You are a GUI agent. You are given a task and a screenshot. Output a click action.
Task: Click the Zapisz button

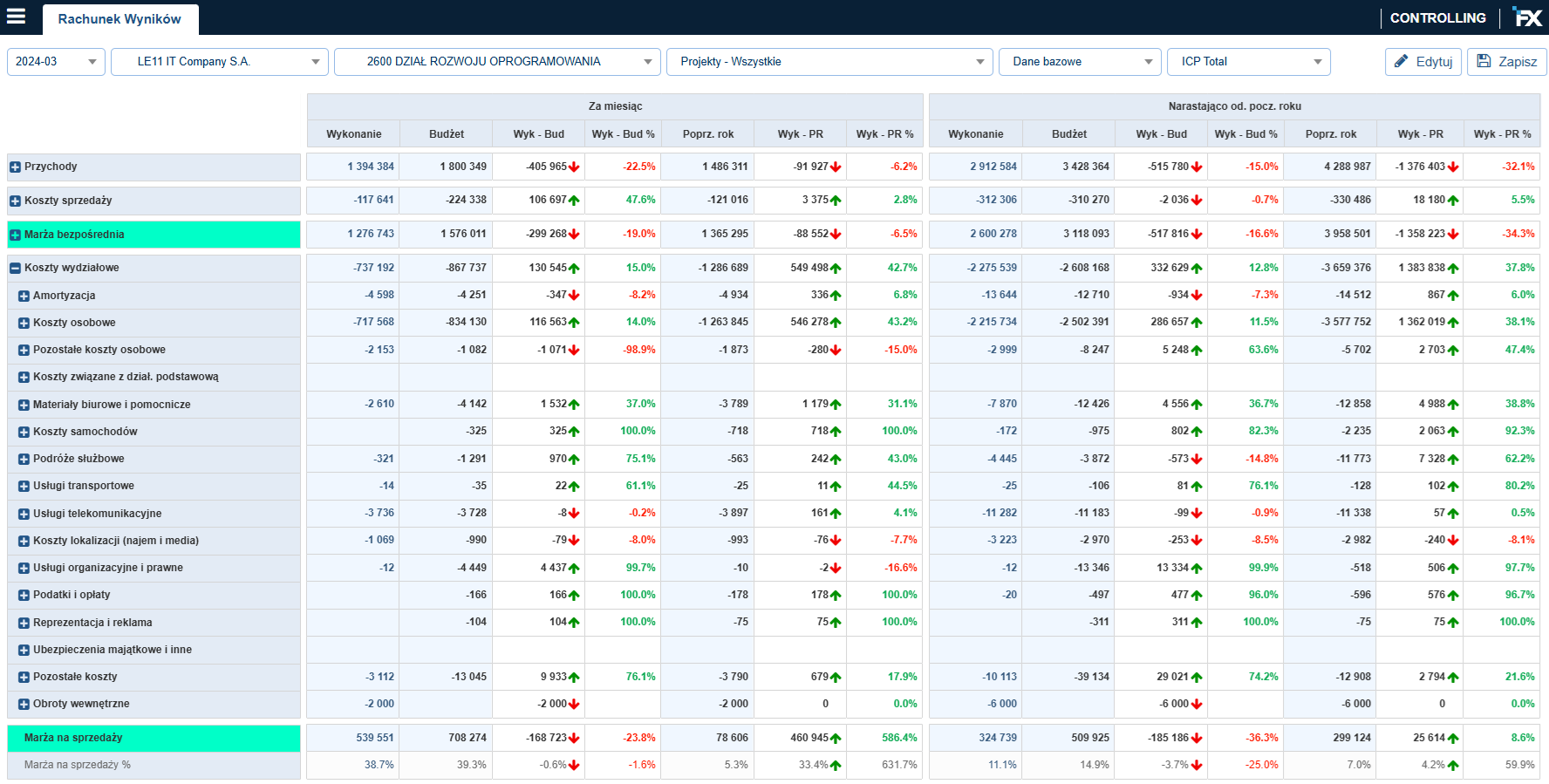1507,62
